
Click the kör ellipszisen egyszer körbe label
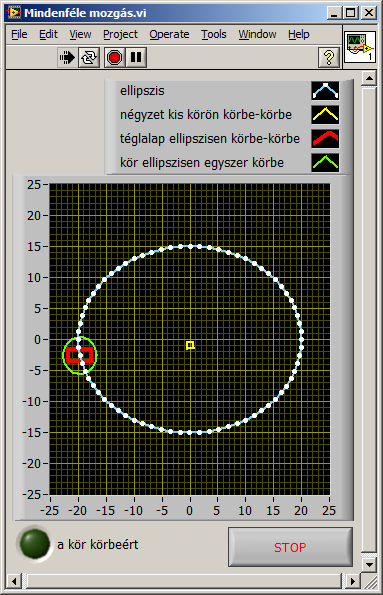tap(202, 163)
